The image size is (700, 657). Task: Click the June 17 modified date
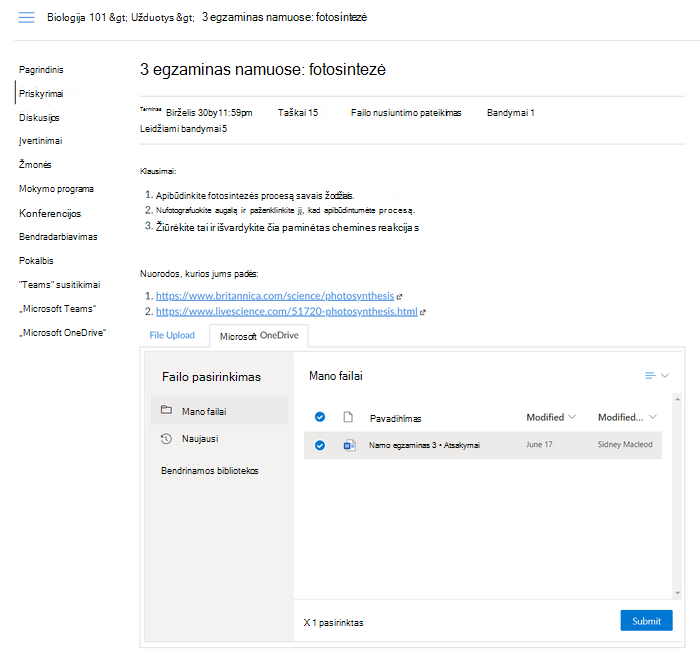click(x=539, y=445)
